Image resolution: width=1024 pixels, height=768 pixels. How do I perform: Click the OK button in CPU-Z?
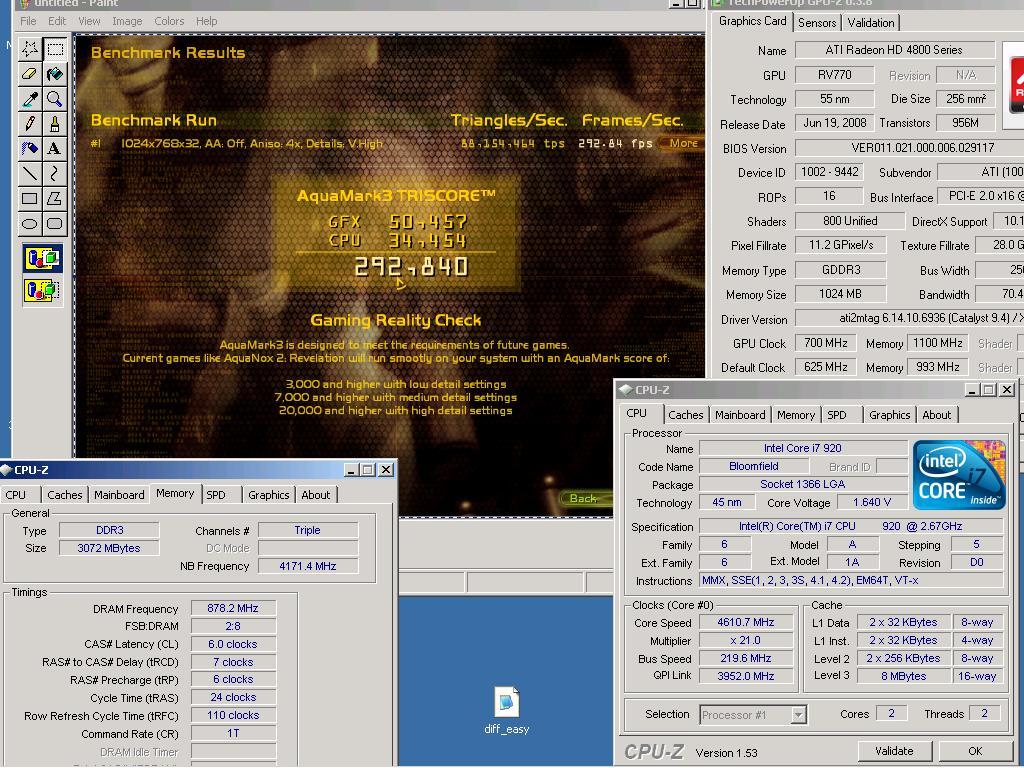pos(975,751)
